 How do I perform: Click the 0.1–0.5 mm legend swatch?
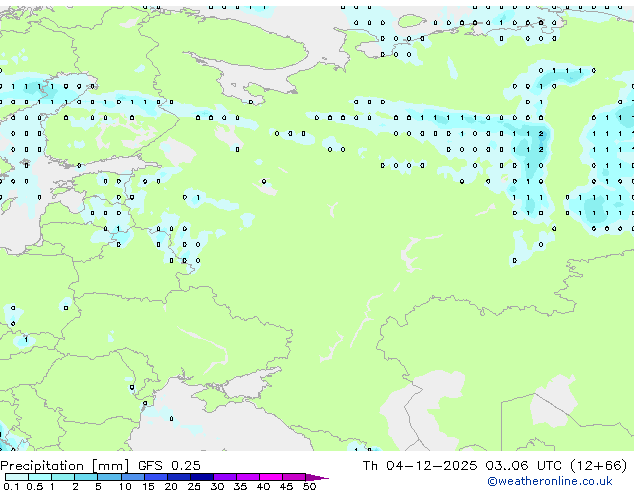[17, 477]
